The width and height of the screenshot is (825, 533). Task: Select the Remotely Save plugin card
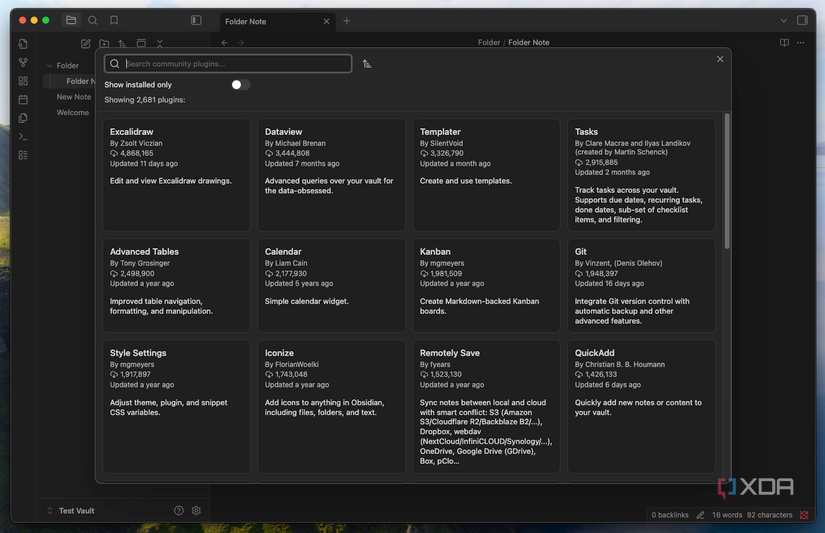486,406
